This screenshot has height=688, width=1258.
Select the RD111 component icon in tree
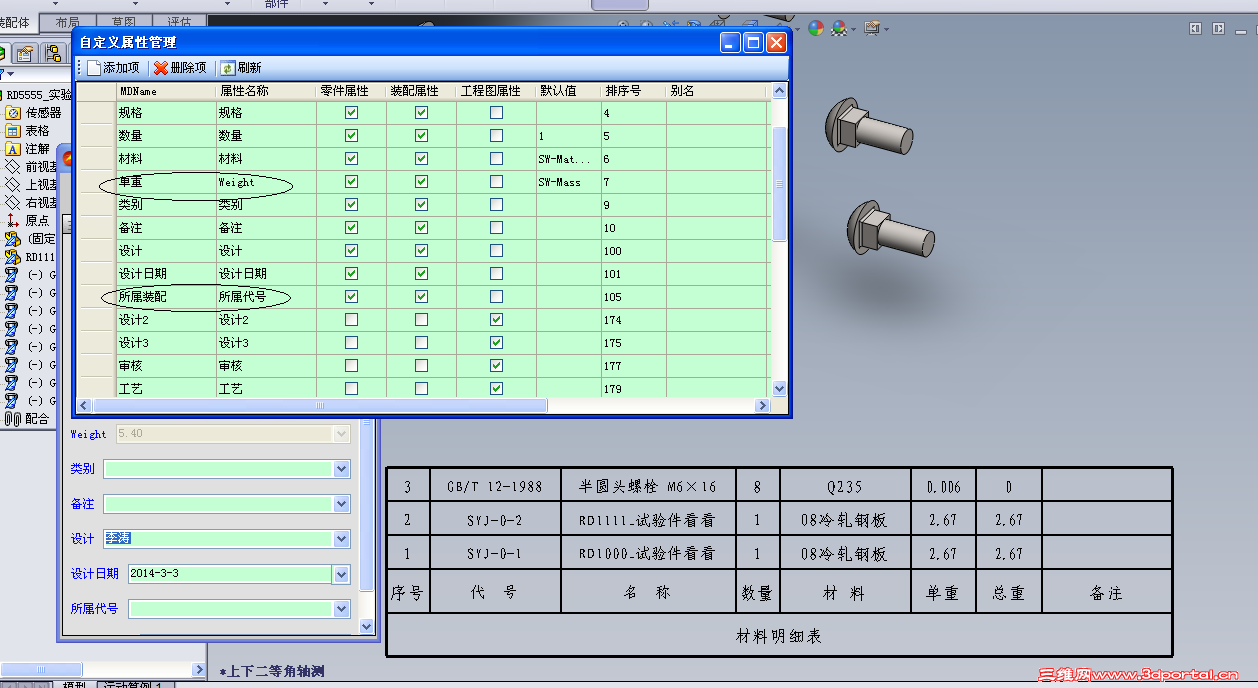click(13, 257)
